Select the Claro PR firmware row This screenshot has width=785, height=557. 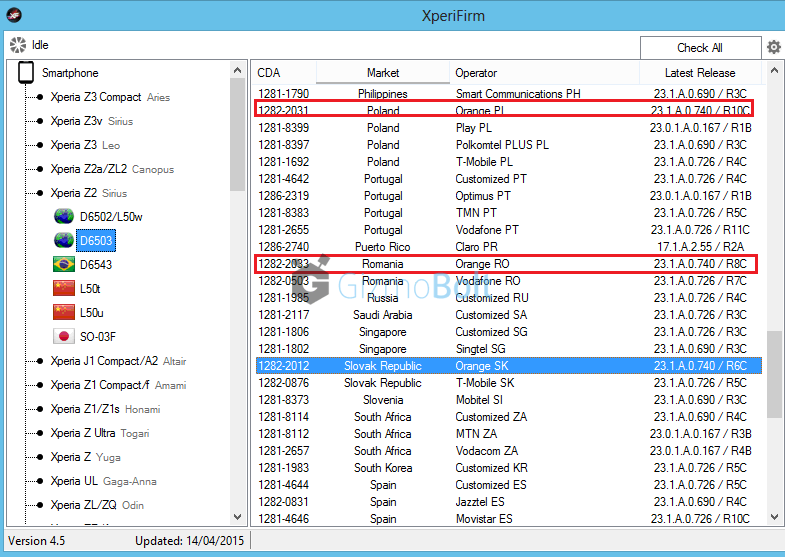coord(509,247)
